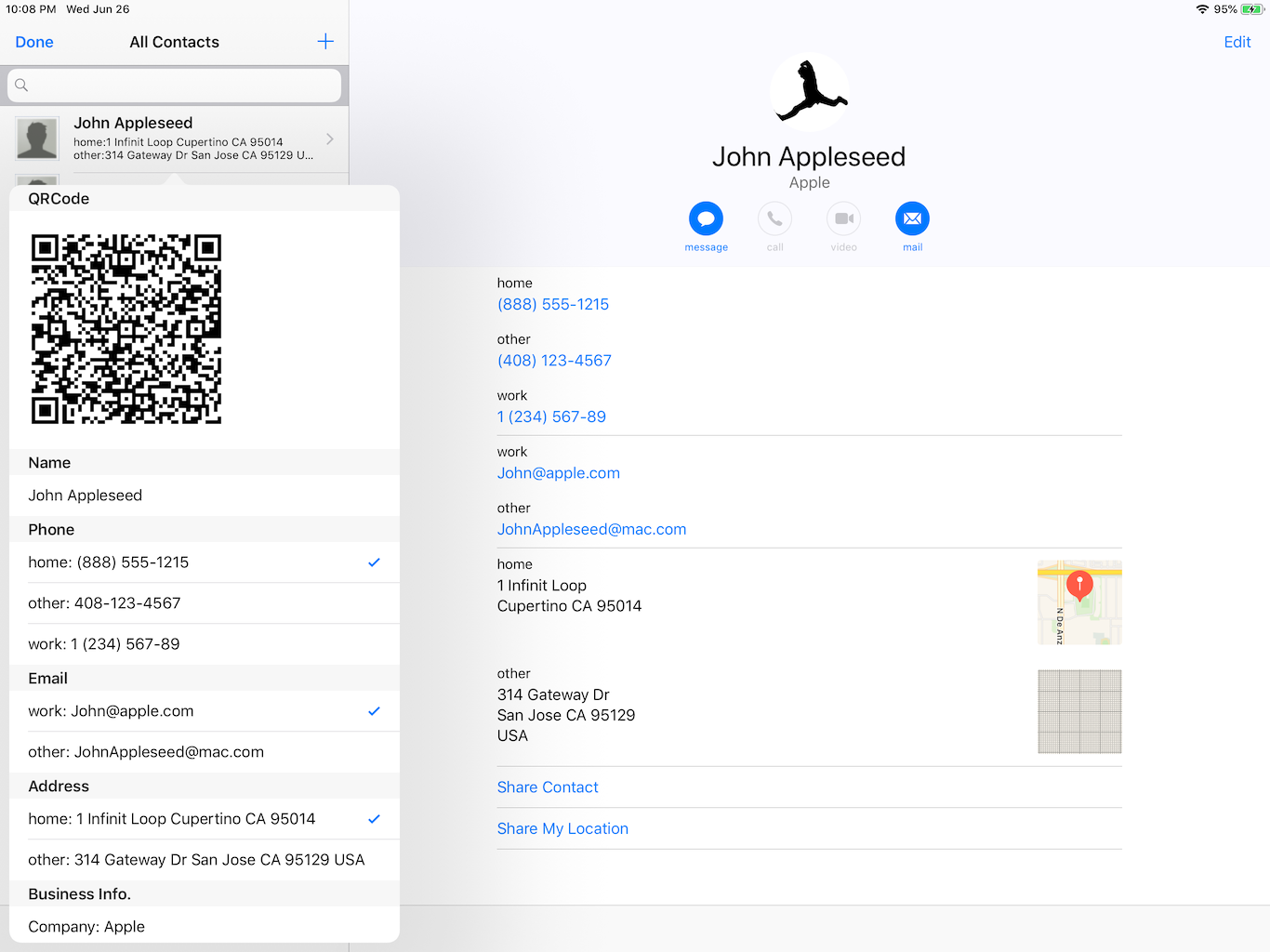Tap John Appleseed's profile photo
Viewport: 1270px width, 952px height.
[809, 92]
